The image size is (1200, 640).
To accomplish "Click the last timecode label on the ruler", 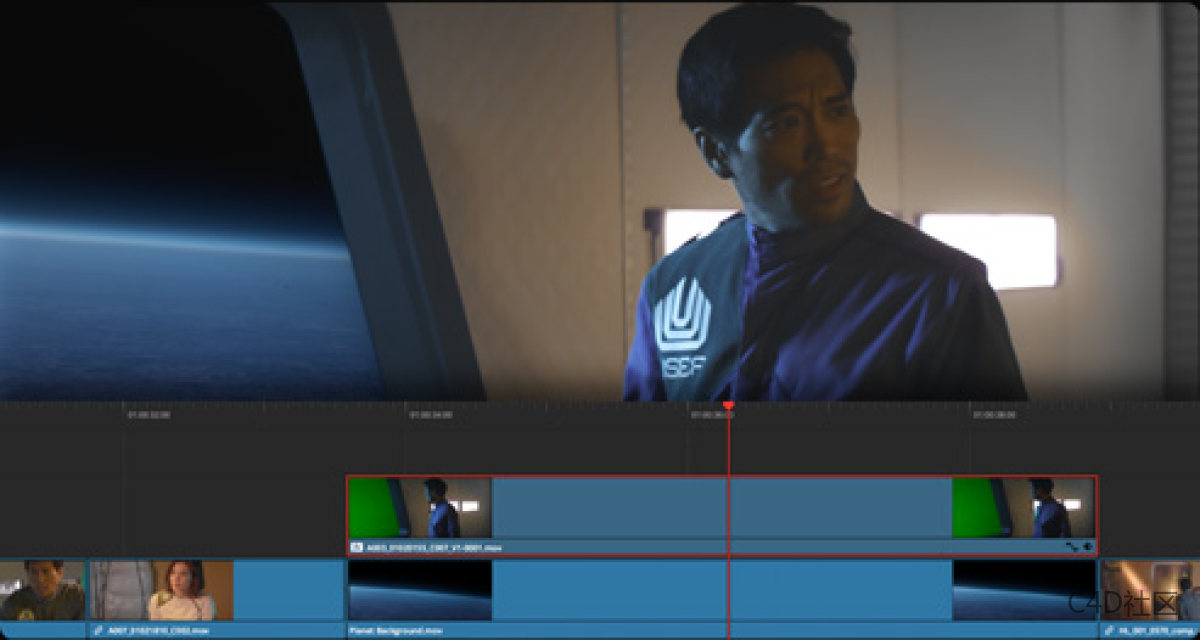I will pos(995,414).
